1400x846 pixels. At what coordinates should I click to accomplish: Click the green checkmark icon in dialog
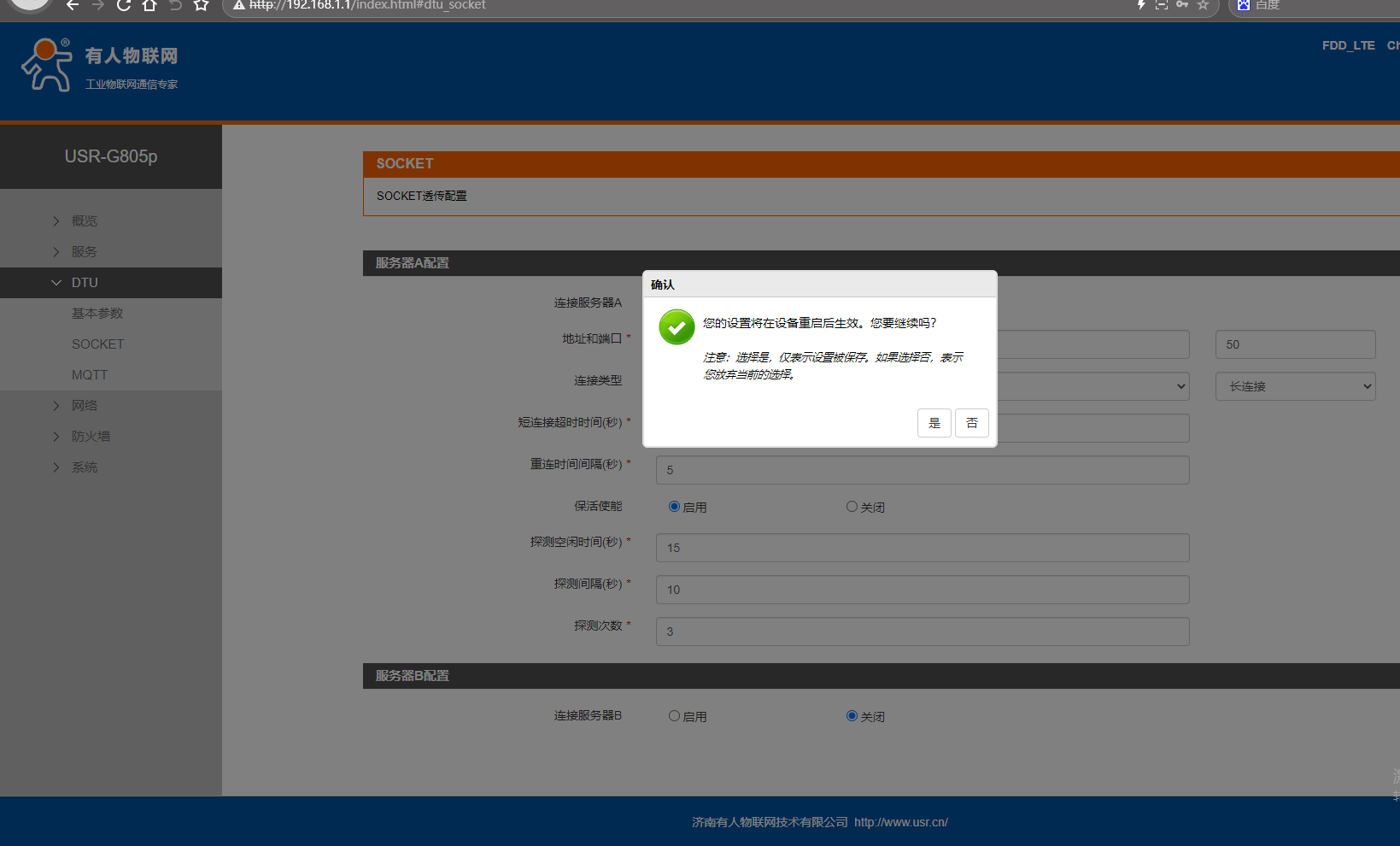[677, 327]
